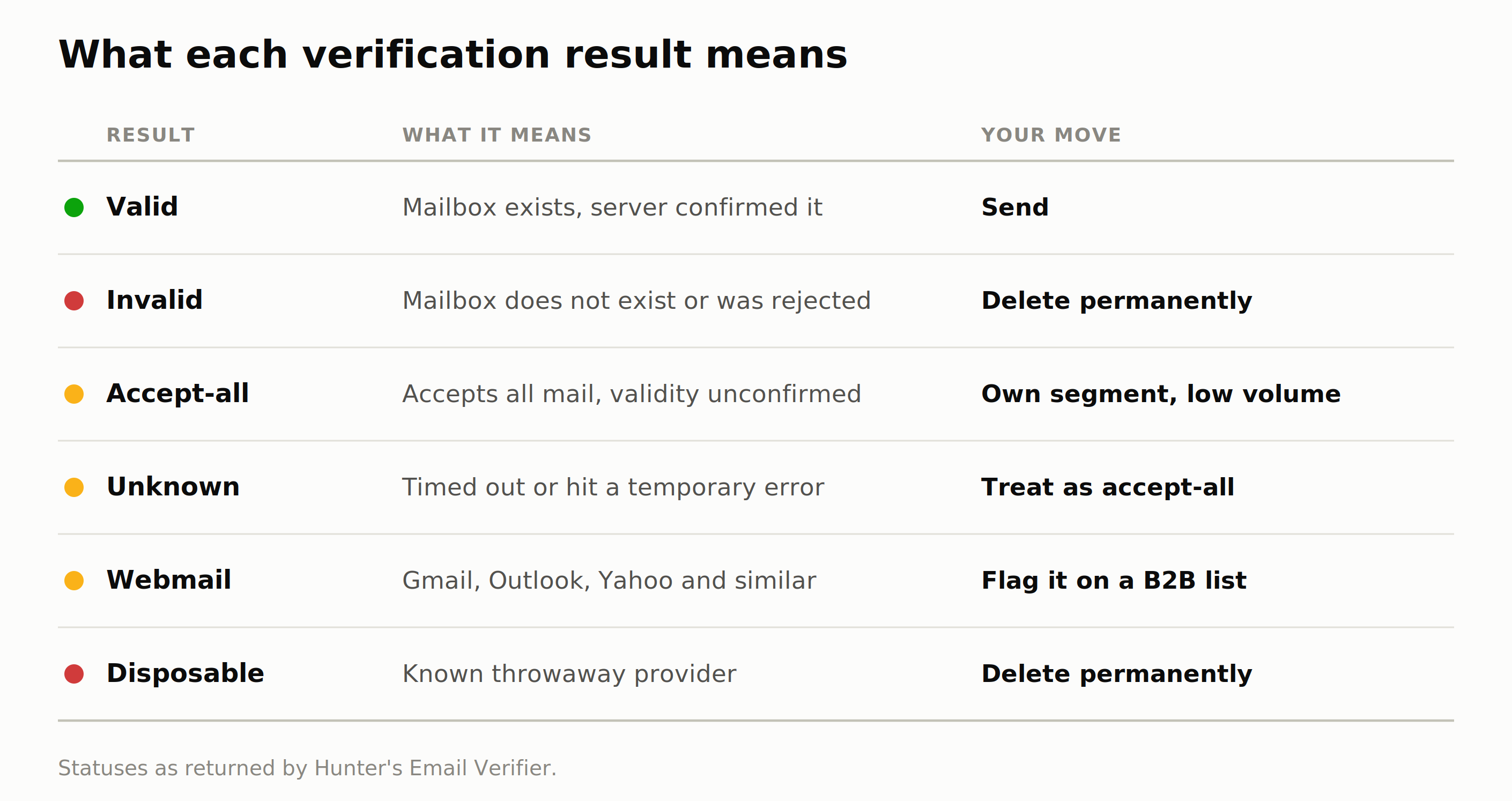Viewport: 1512px width, 801px height.
Task: Click the red dot beside Invalid
Action: click(x=74, y=300)
